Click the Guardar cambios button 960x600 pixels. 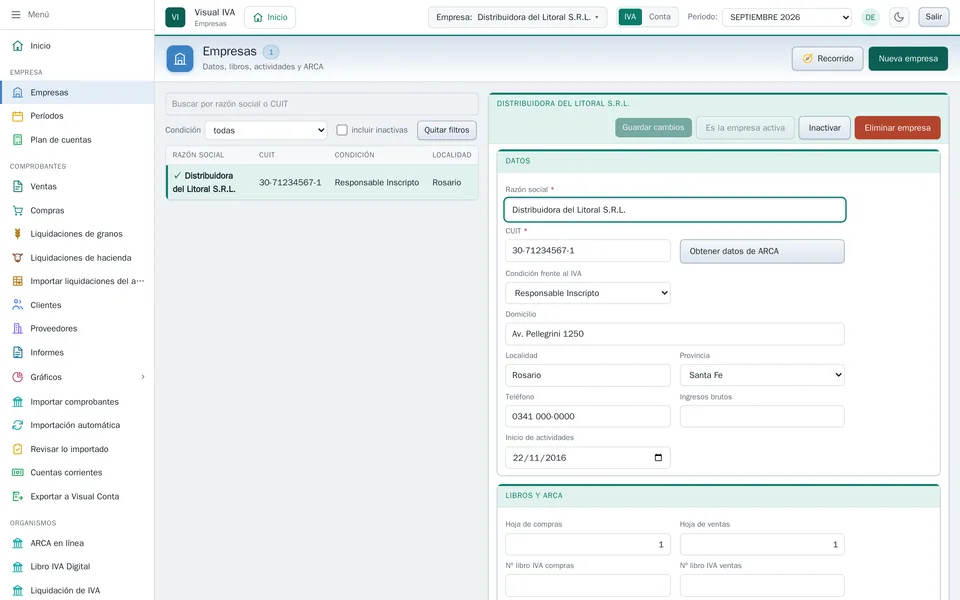point(653,127)
